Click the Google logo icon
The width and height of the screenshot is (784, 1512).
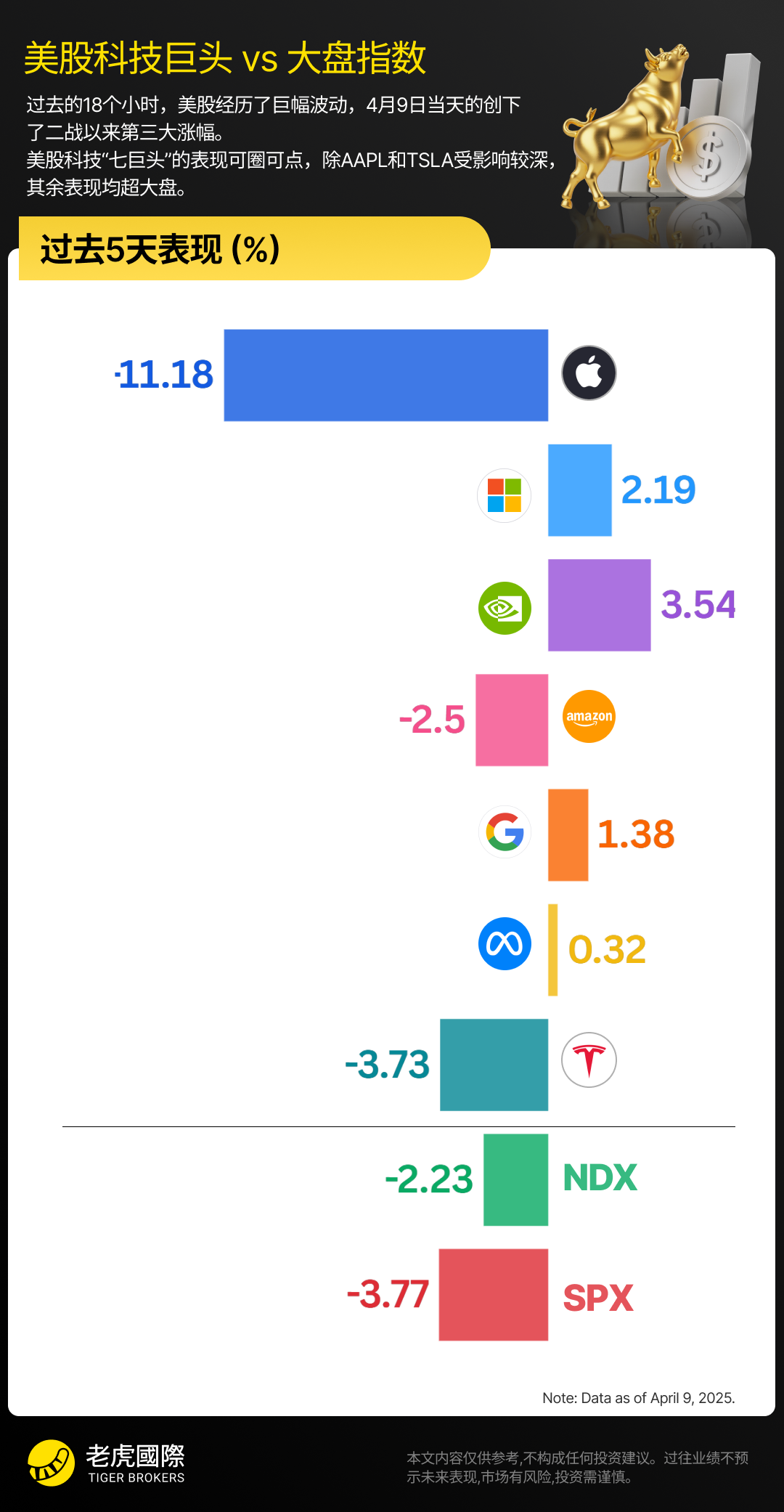pos(505,832)
